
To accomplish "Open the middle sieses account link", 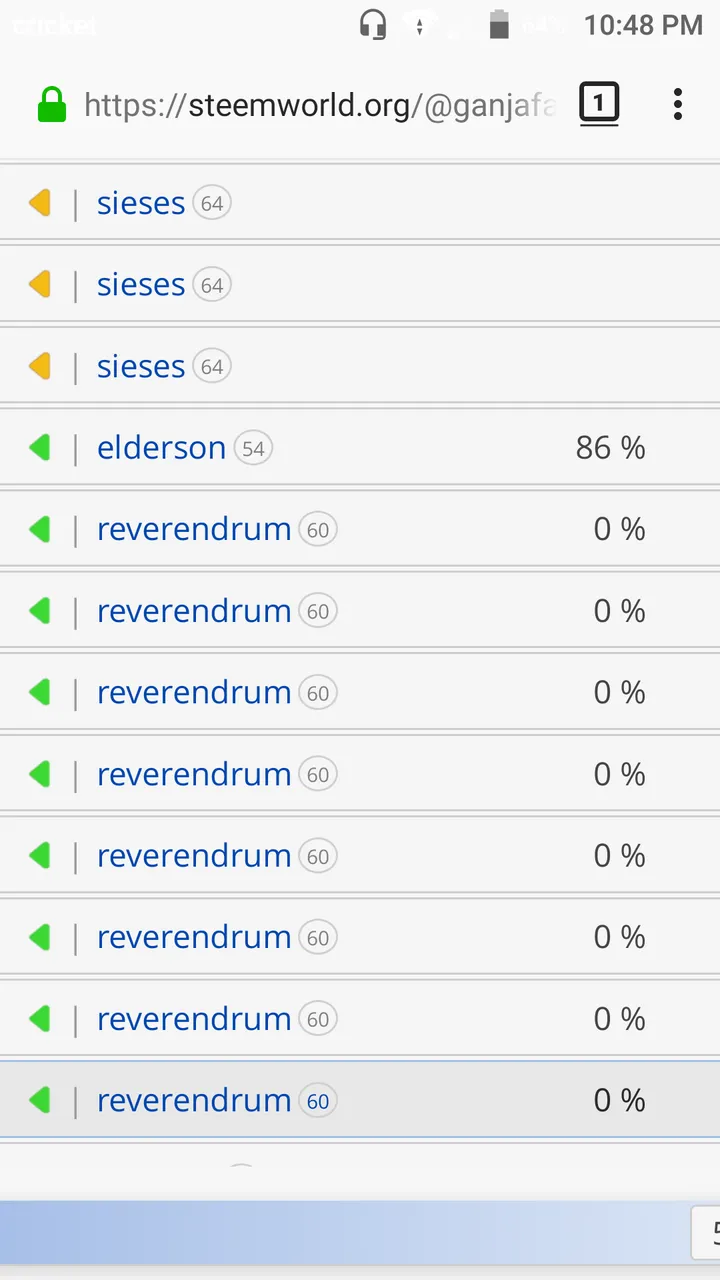I will (141, 285).
